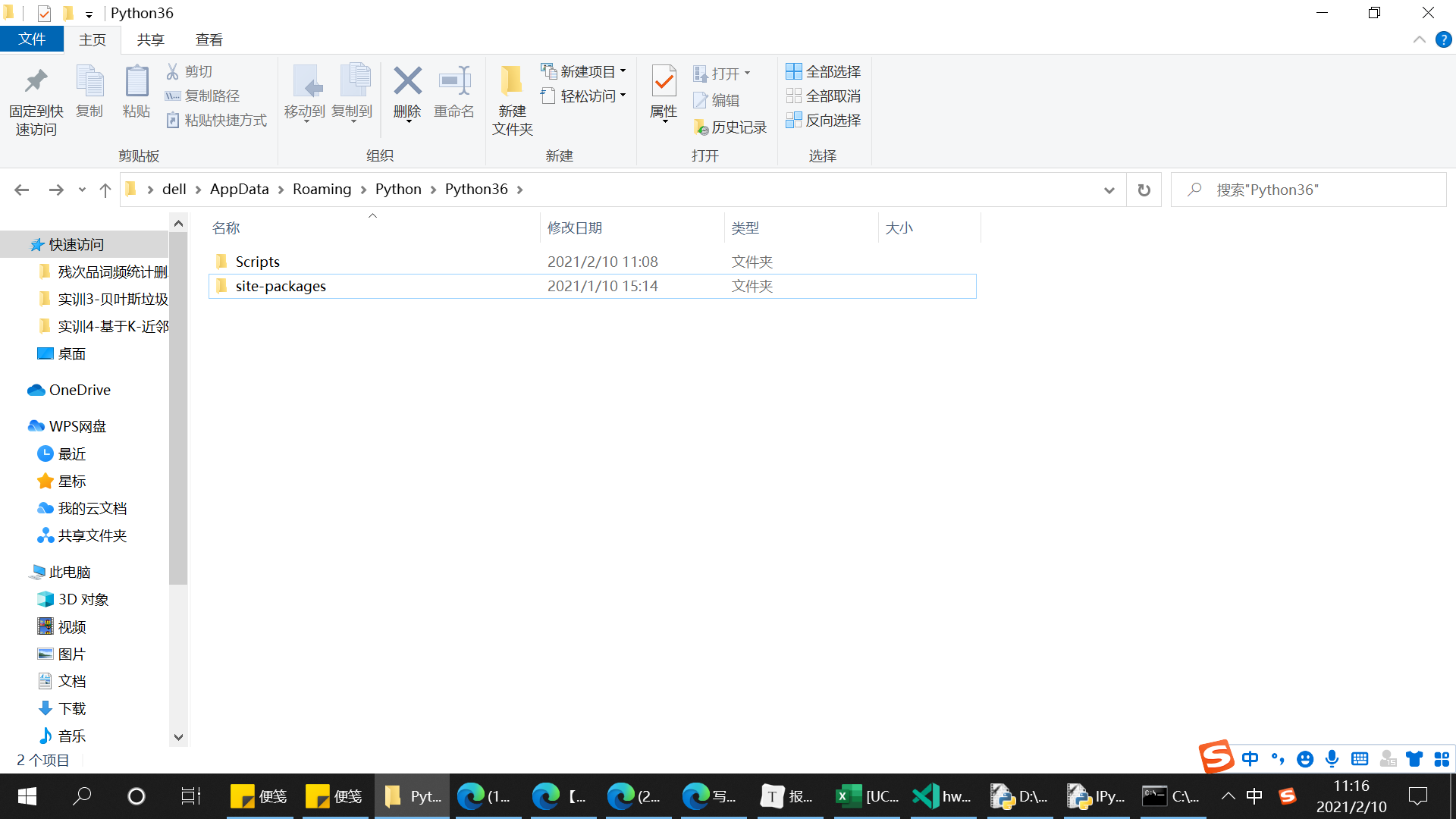Open Properties for the selection
Image resolution: width=1456 pixels, height=819 pixels.
664,96
